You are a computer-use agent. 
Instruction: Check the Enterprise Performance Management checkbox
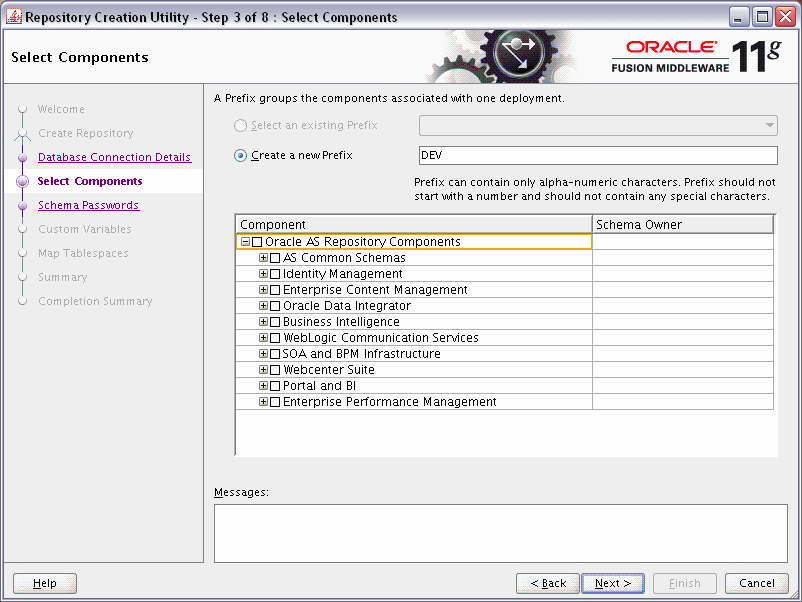[x=274, y=401]
